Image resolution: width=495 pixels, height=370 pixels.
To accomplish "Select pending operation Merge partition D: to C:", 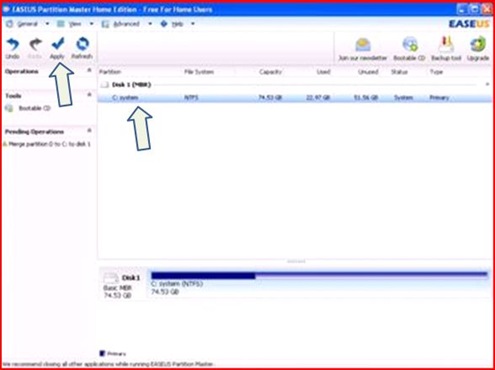I will click(47, 144).
